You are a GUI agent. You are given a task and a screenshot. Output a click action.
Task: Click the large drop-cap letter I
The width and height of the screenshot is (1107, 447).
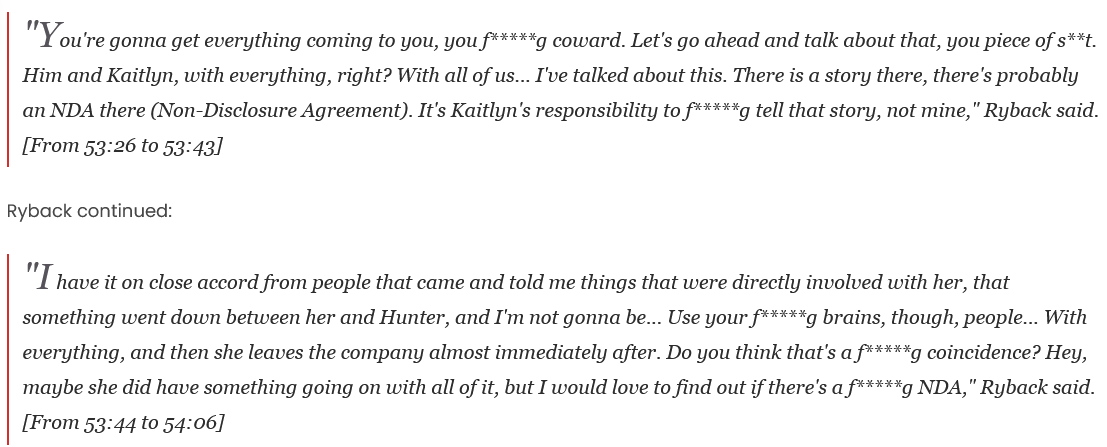click(x=45, y=277)
